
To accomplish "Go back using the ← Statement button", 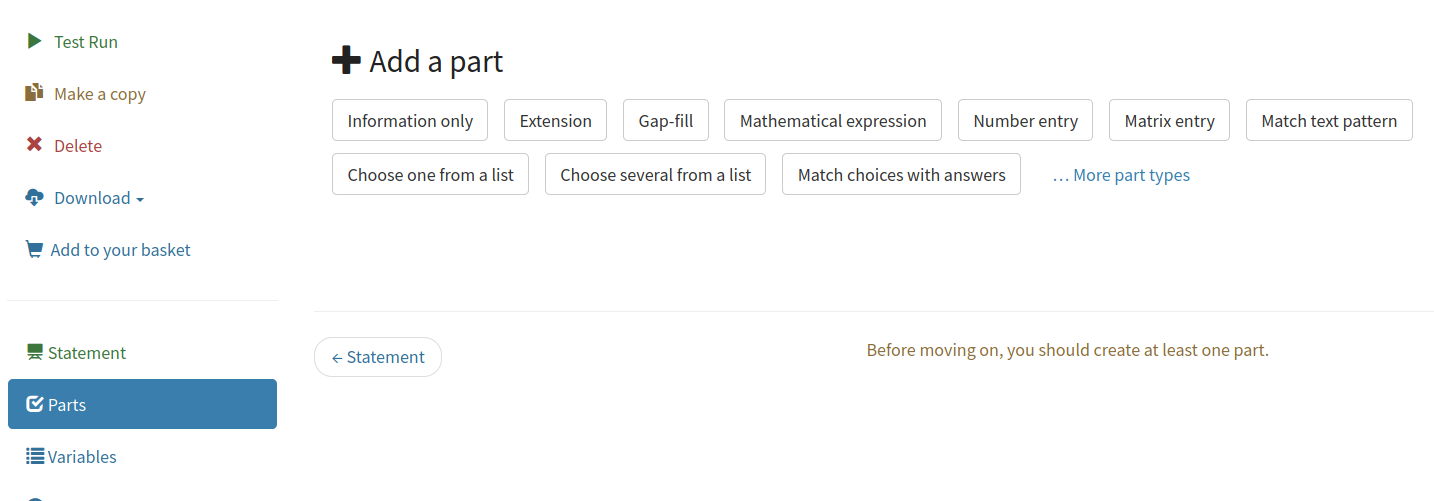I will [x=378, y=357].
